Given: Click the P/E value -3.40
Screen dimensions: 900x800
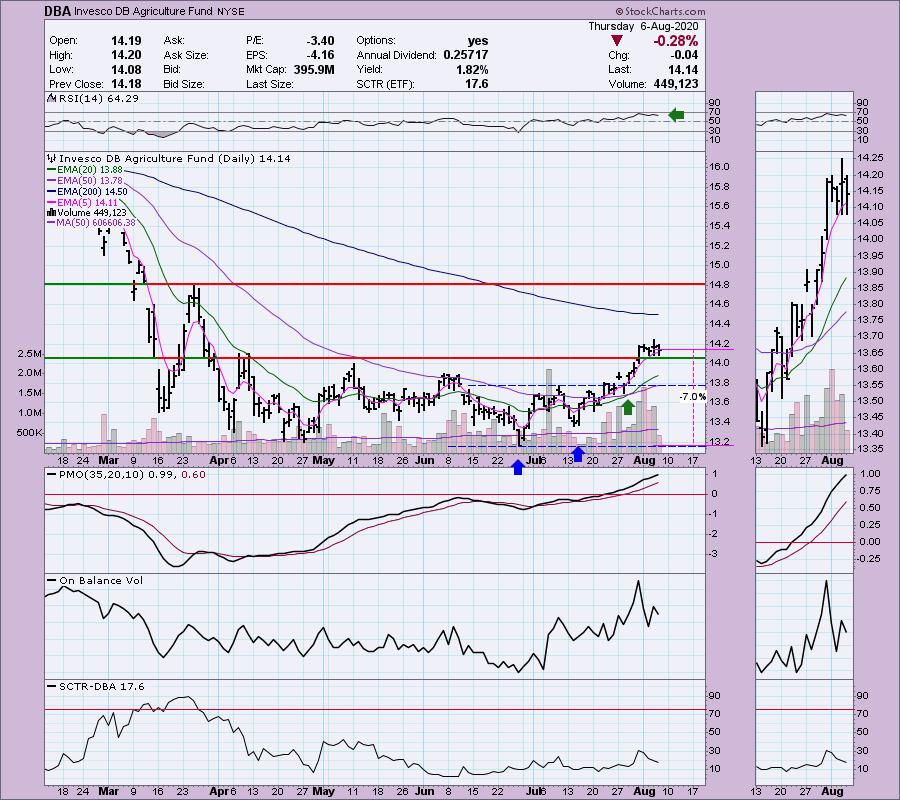Looking at the screenshot, I should [x=320, y=41].
